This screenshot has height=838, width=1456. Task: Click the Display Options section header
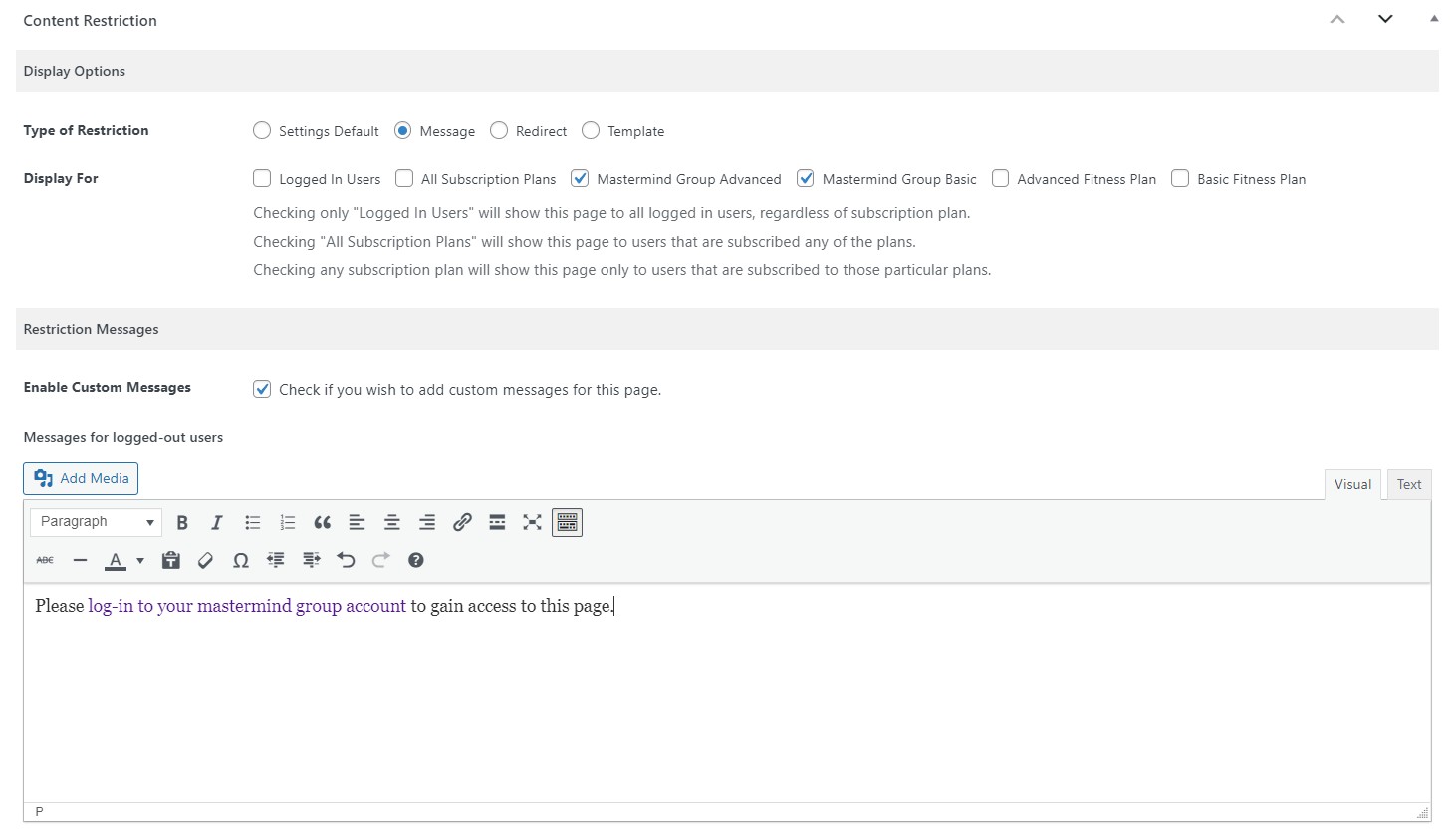(x=727, y=71)
